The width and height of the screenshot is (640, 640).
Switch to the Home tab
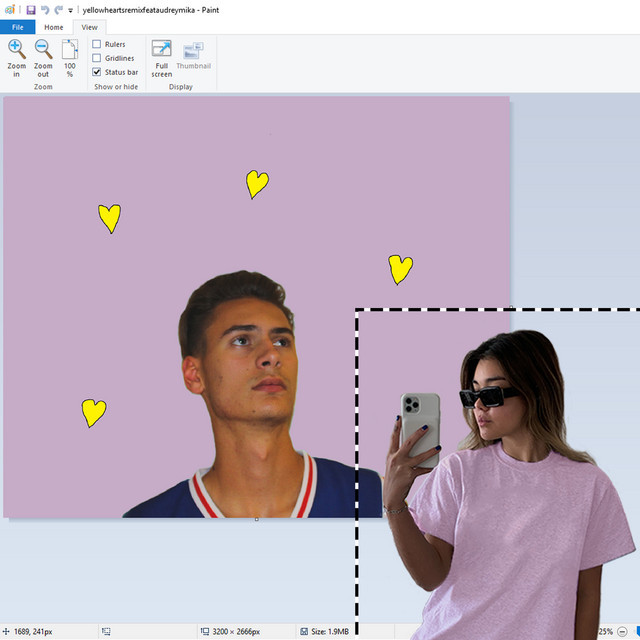[53, 27]
